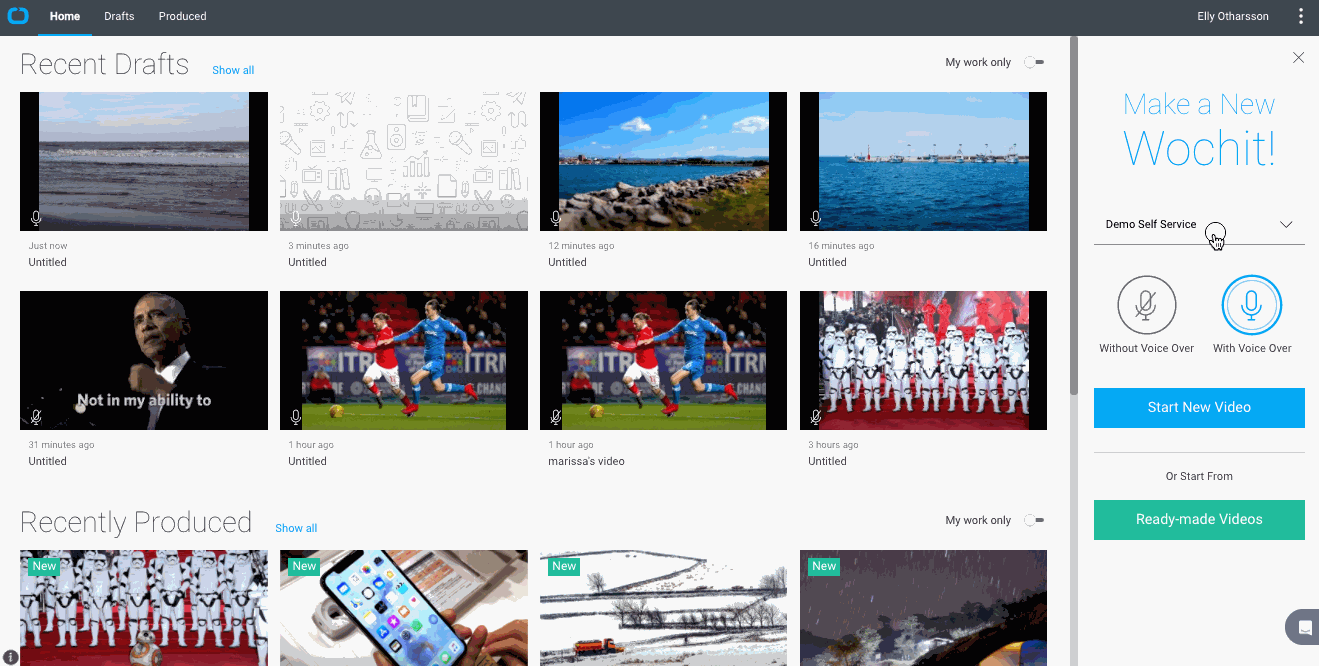Open the snowy field produced video thumbnail

[664, 608]
